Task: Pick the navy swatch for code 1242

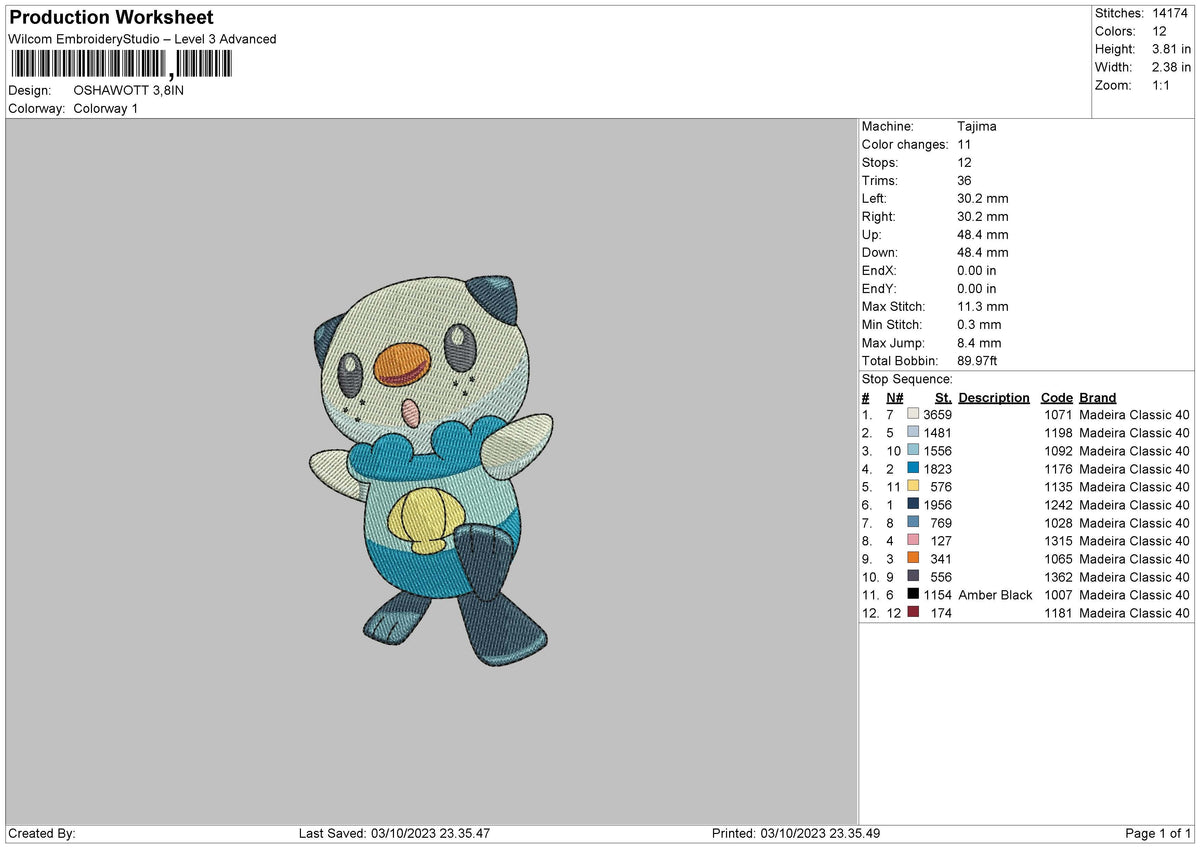Action: pyautogui.click(x=913, y=504)
